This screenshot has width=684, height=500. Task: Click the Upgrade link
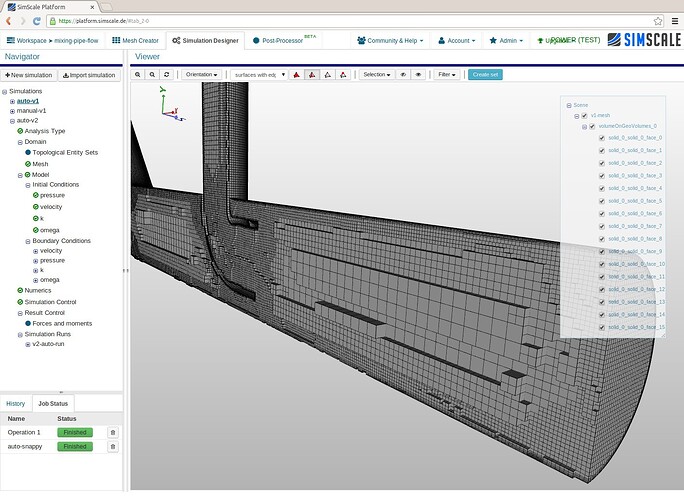pos(555,41)
